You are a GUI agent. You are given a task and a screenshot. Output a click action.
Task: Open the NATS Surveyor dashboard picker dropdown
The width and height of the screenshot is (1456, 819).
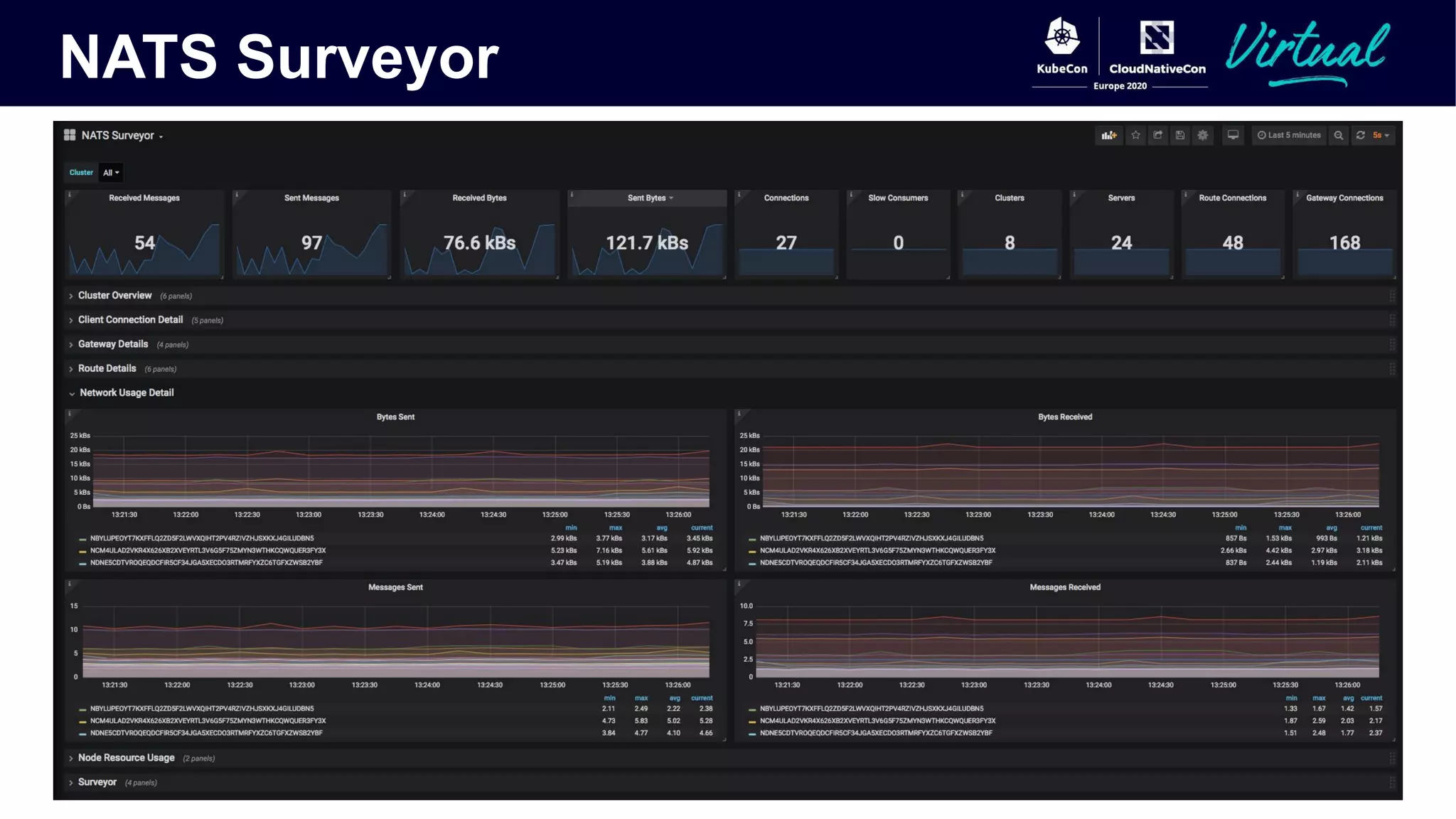[x=122, y=135]
